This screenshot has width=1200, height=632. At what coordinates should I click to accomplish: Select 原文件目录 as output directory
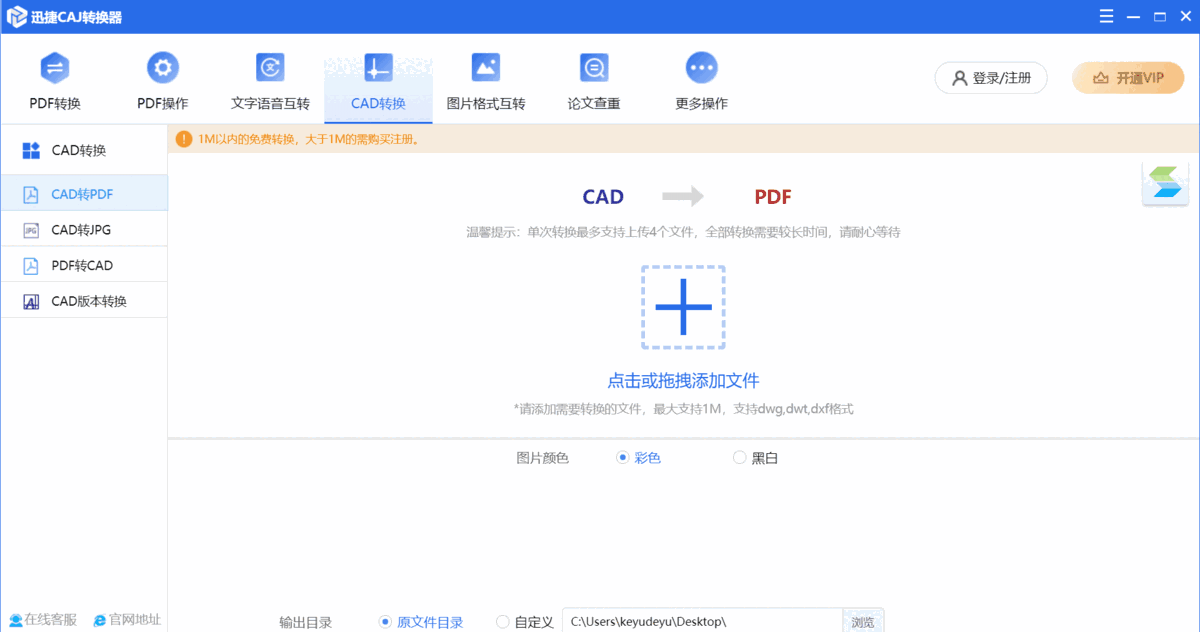385,620
